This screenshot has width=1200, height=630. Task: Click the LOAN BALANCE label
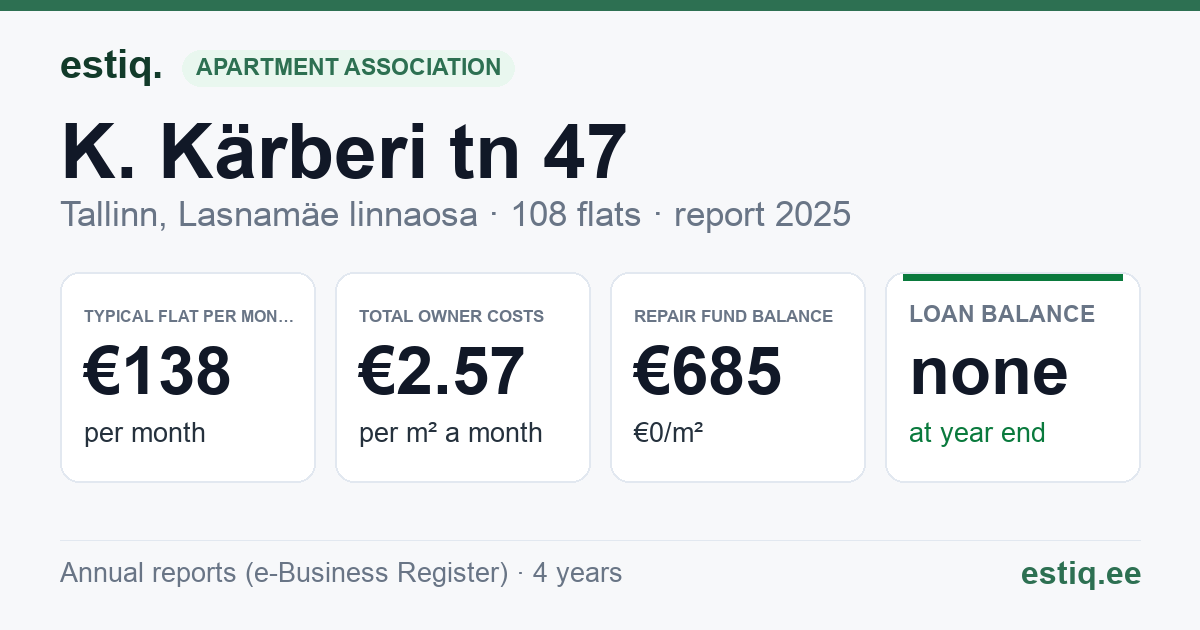point(1002,314)
